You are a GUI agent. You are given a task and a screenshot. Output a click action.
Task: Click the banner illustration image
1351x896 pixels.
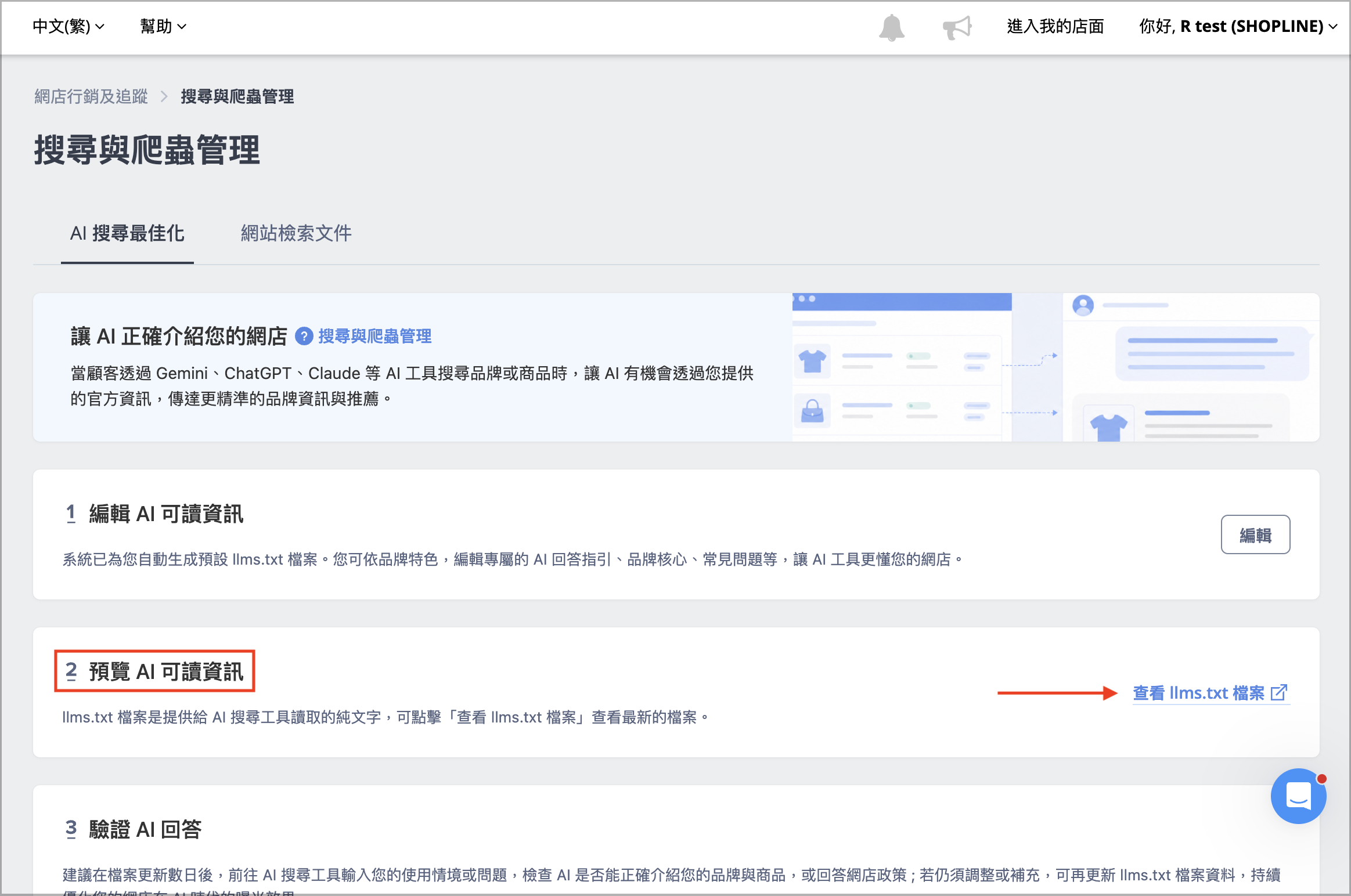tap(1055, 367)
